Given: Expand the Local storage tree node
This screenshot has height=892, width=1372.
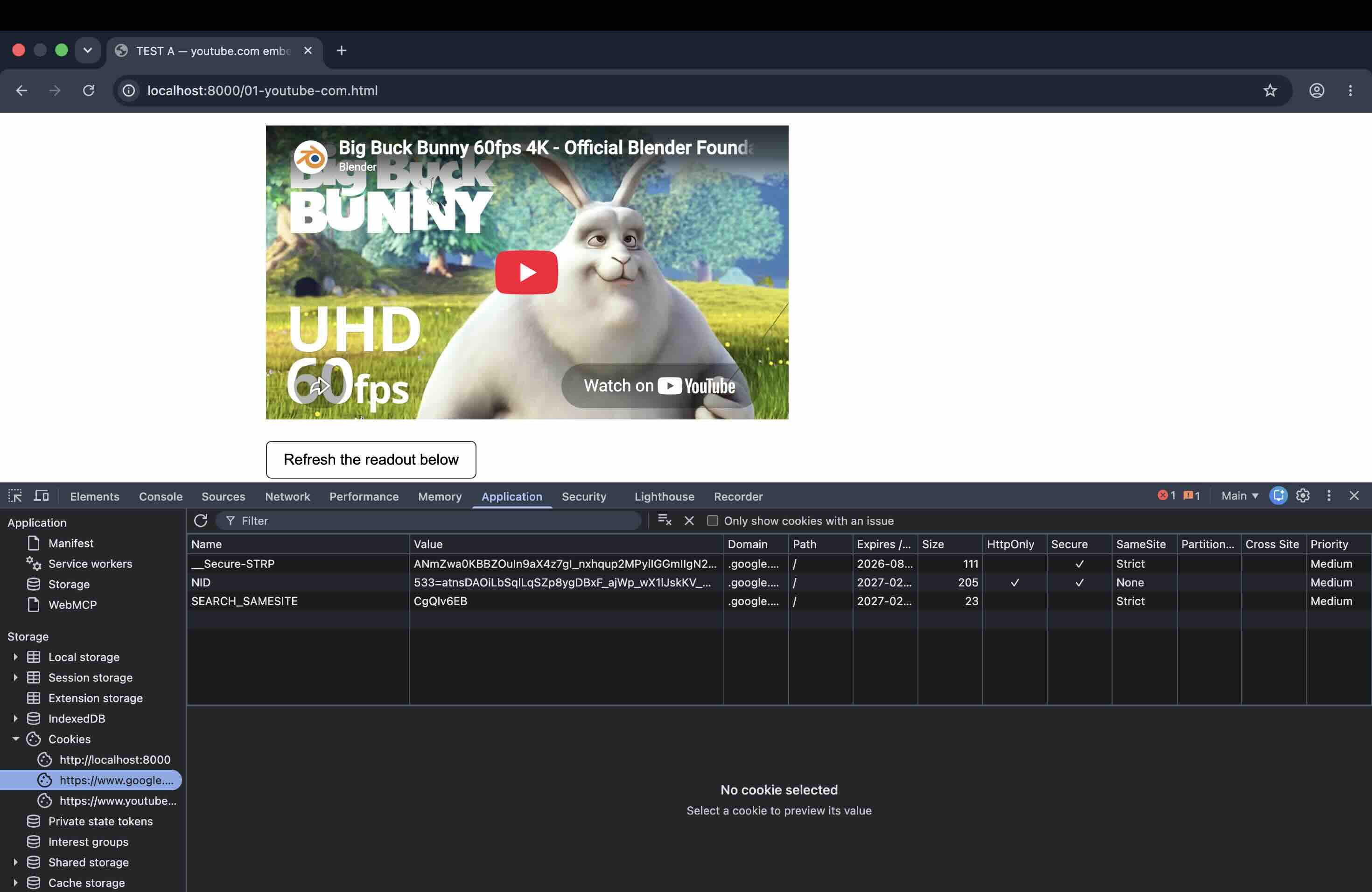Looking at the screenshot, I should 15,656.
